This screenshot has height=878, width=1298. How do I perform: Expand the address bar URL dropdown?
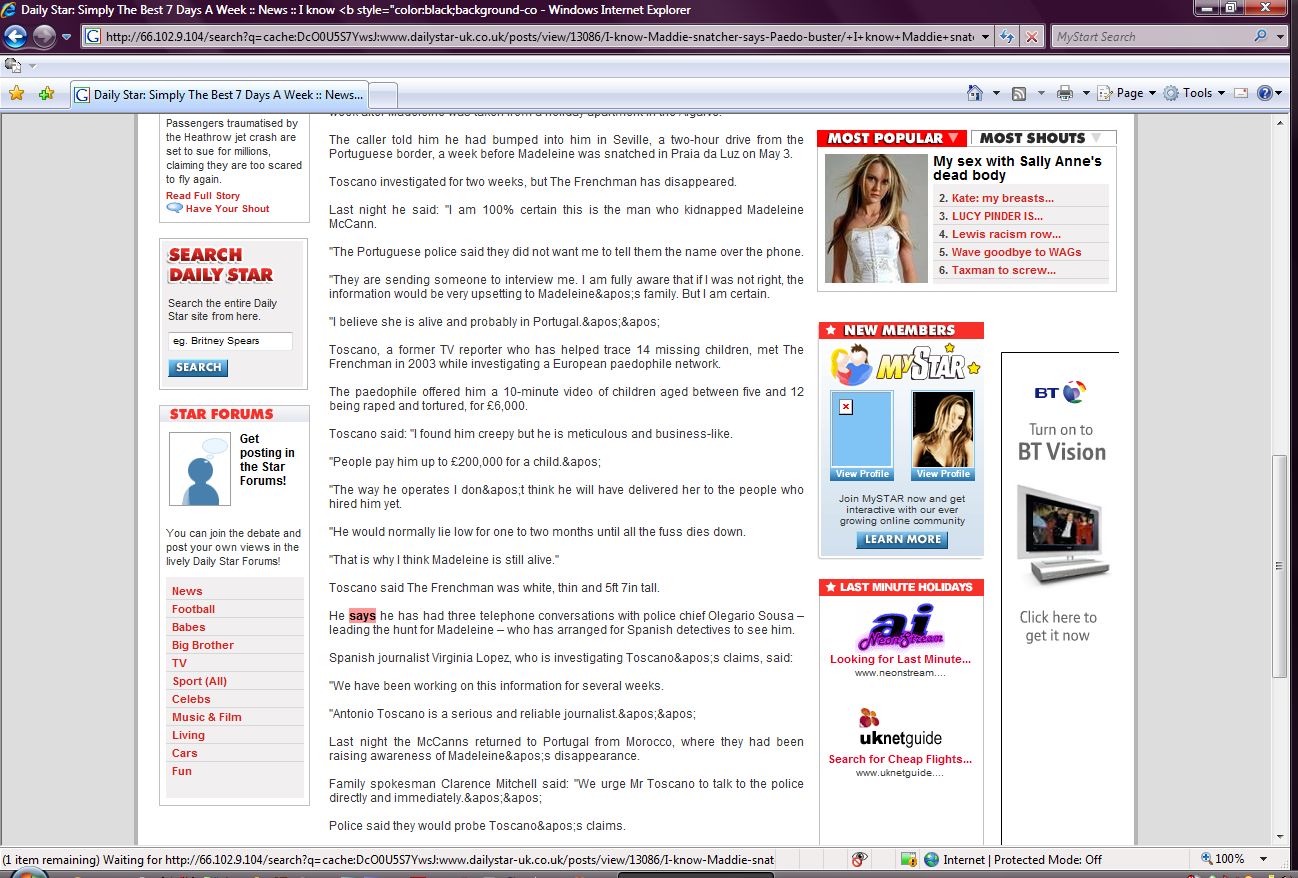click(986, 37)
